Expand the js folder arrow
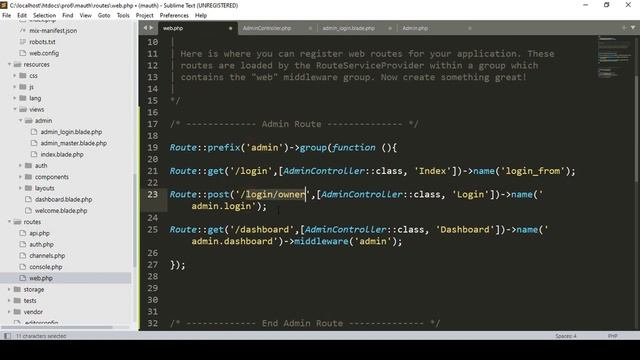 tap(15, 87)
